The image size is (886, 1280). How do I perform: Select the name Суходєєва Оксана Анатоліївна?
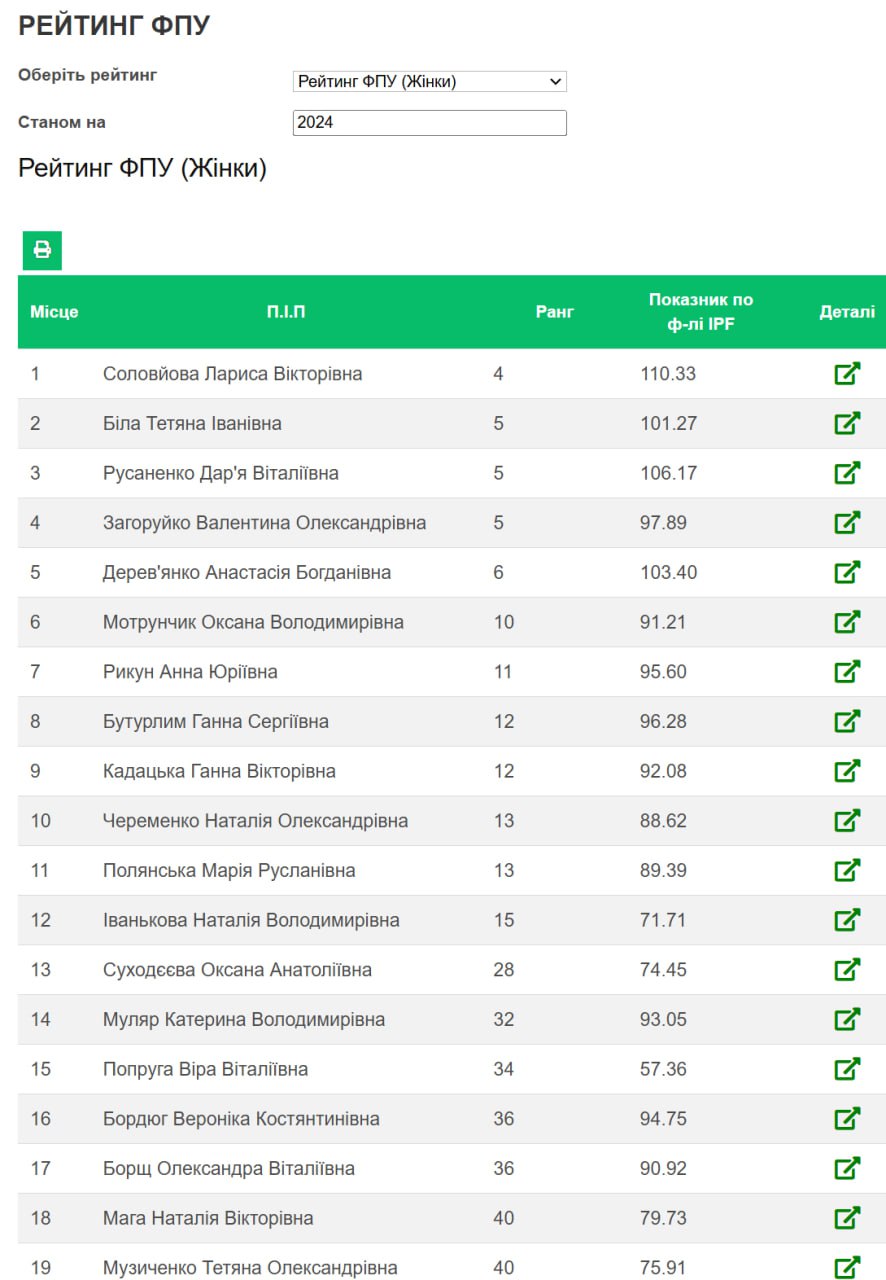tap(237, 970)
